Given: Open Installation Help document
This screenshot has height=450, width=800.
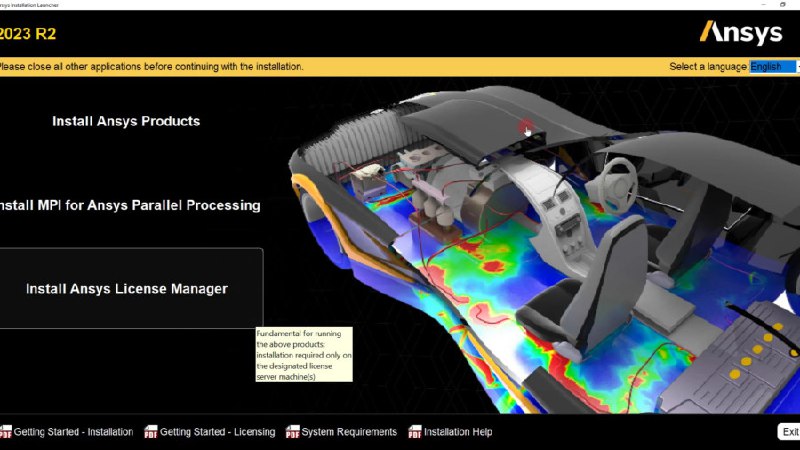Looking at the screenshot, I should [458, 432].
